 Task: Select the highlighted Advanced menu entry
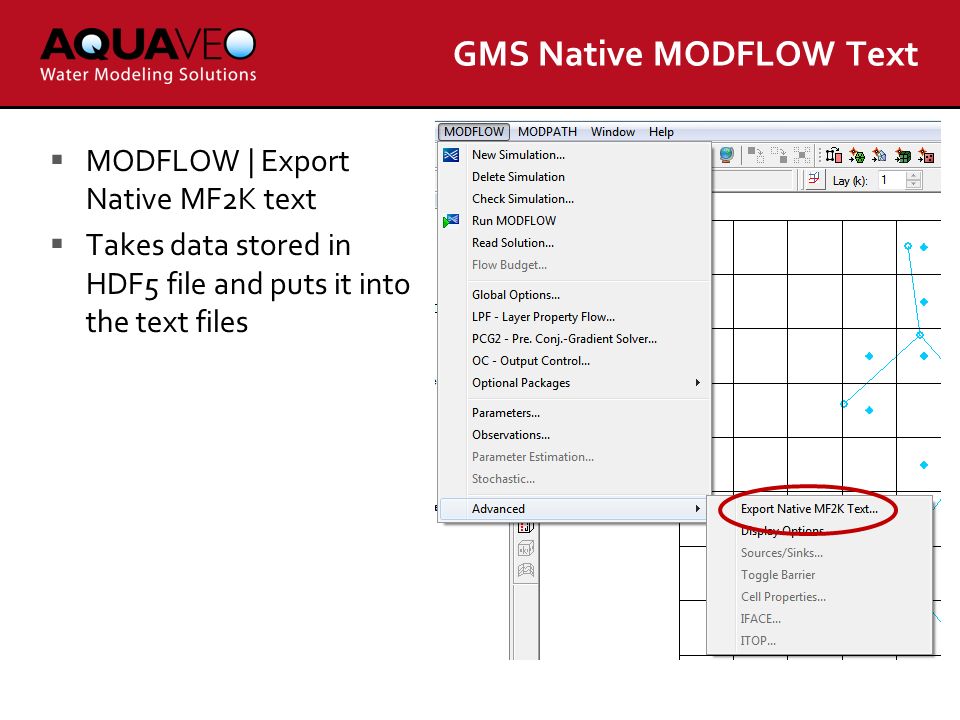574,509
